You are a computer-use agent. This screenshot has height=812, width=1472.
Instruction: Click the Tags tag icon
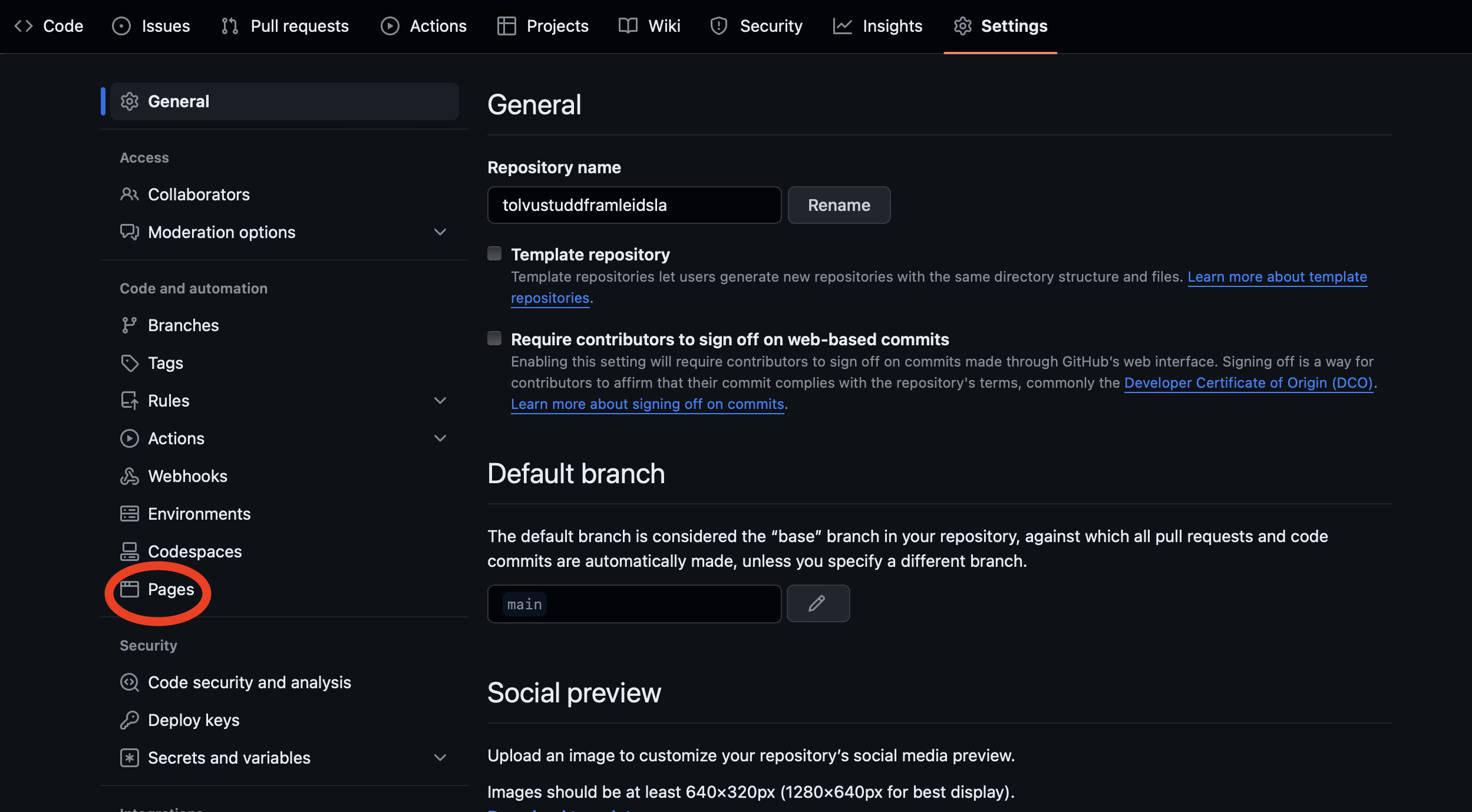pyautogui.click(x=130, y=363)
